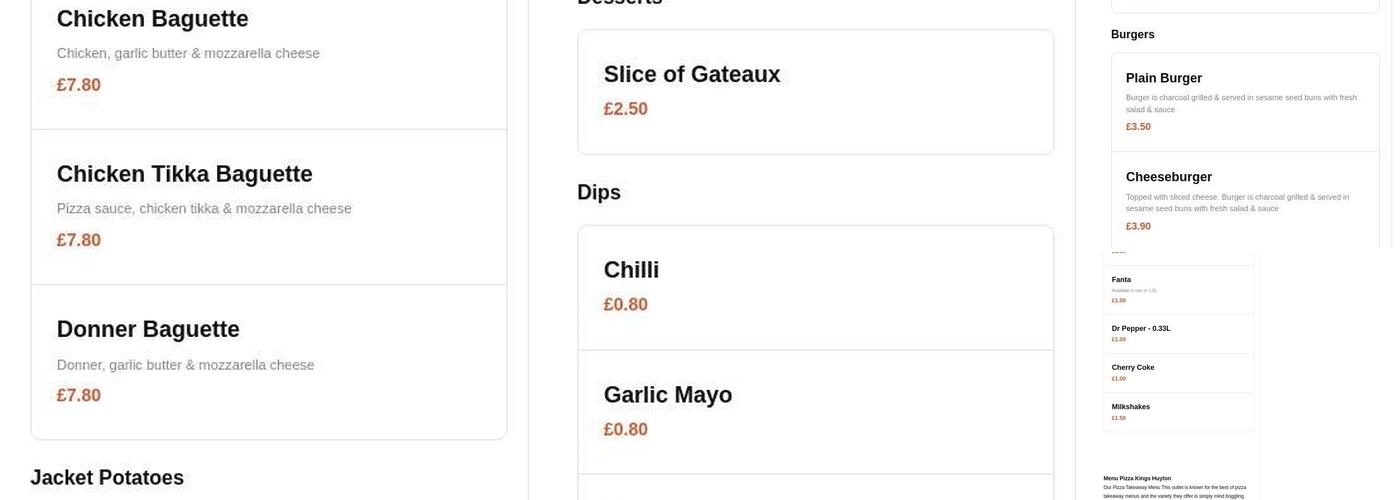Select the Plain Burger item
The width and height of the screenshot is (1400, 500).
[x=1163, y=78]
